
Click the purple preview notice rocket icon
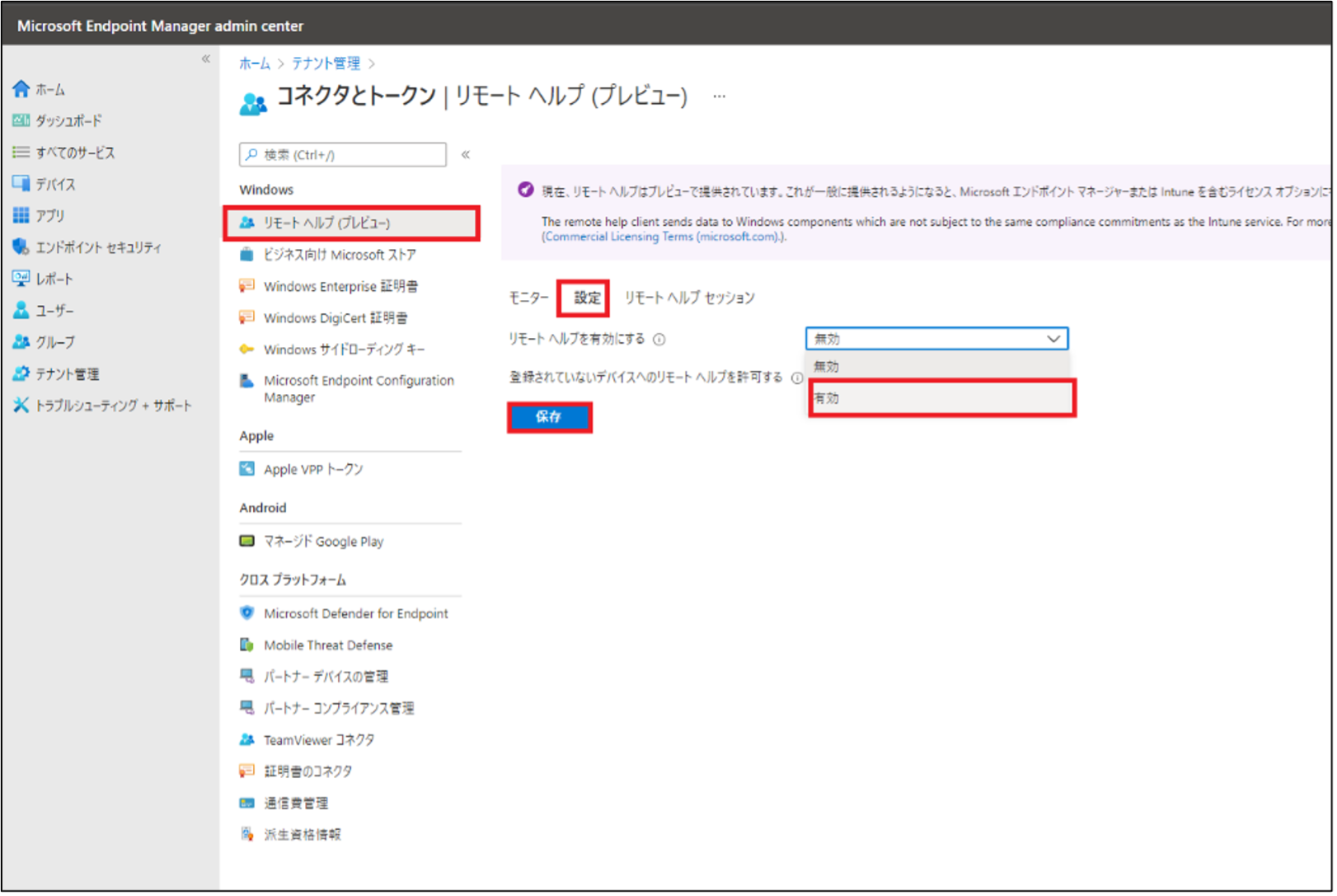click(527, 190)
